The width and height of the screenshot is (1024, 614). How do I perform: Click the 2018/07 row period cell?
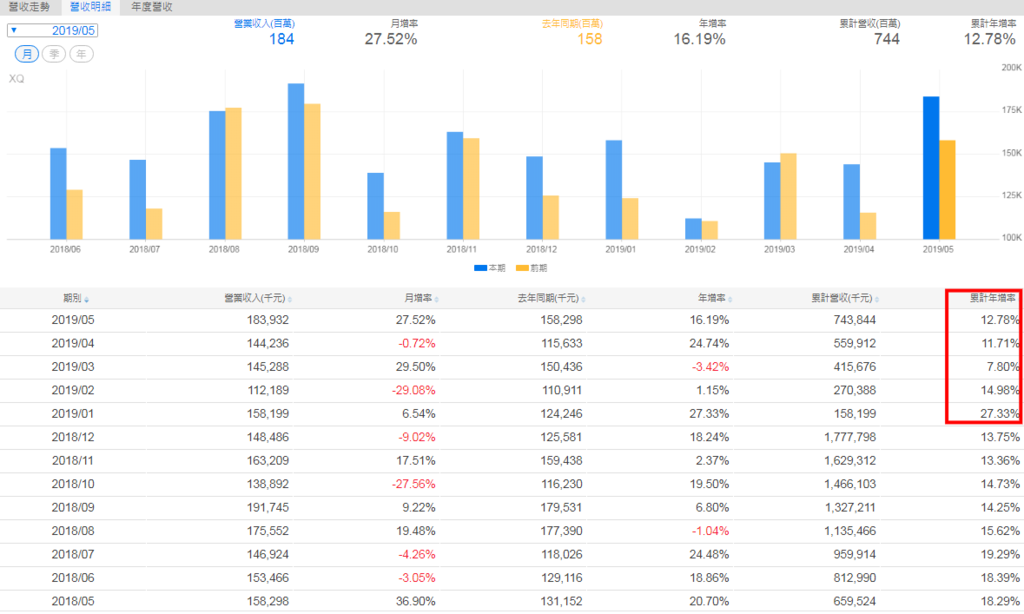tap(72, 555)
